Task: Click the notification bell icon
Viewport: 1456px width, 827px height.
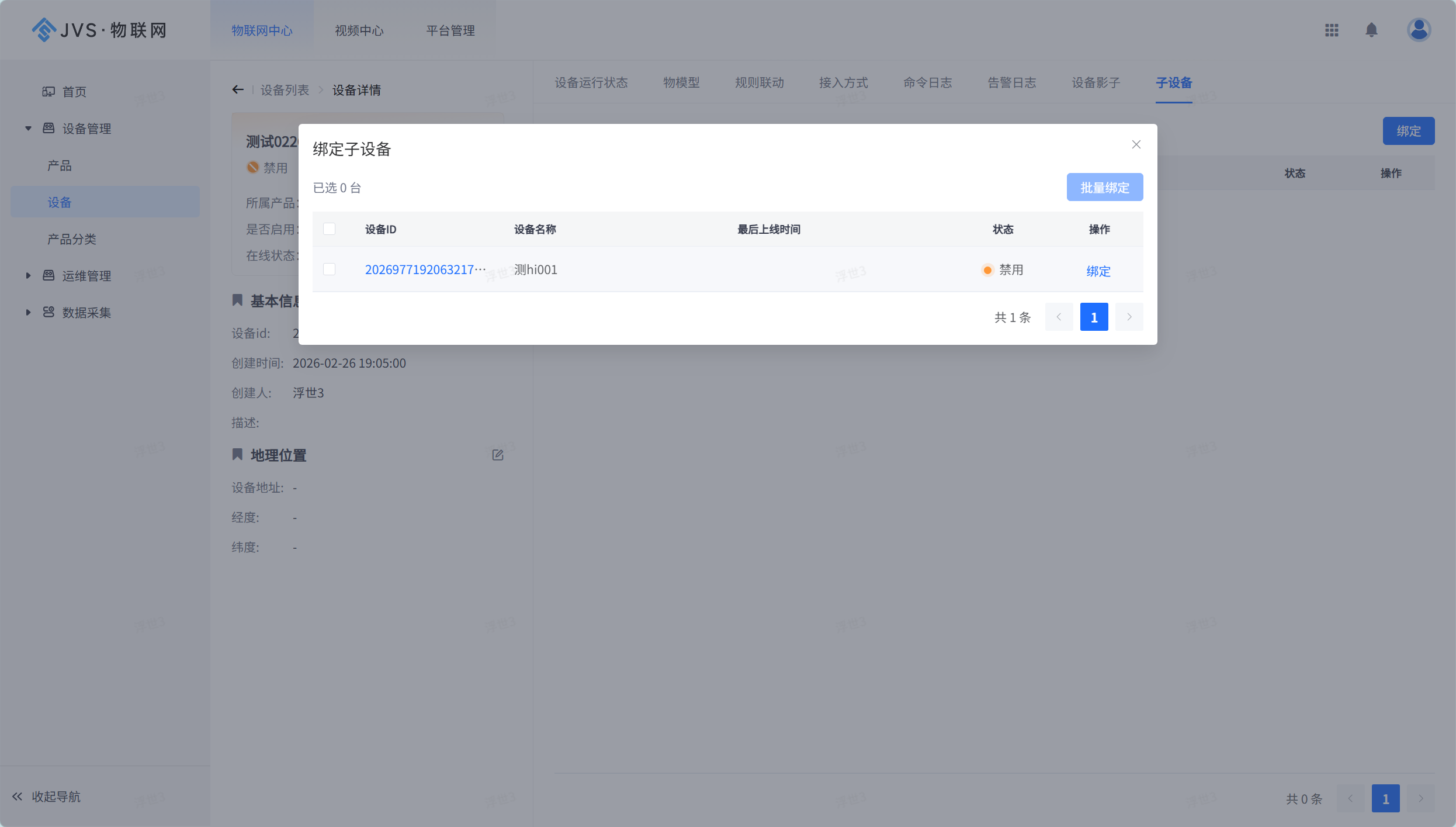Action: (1371, 30)
